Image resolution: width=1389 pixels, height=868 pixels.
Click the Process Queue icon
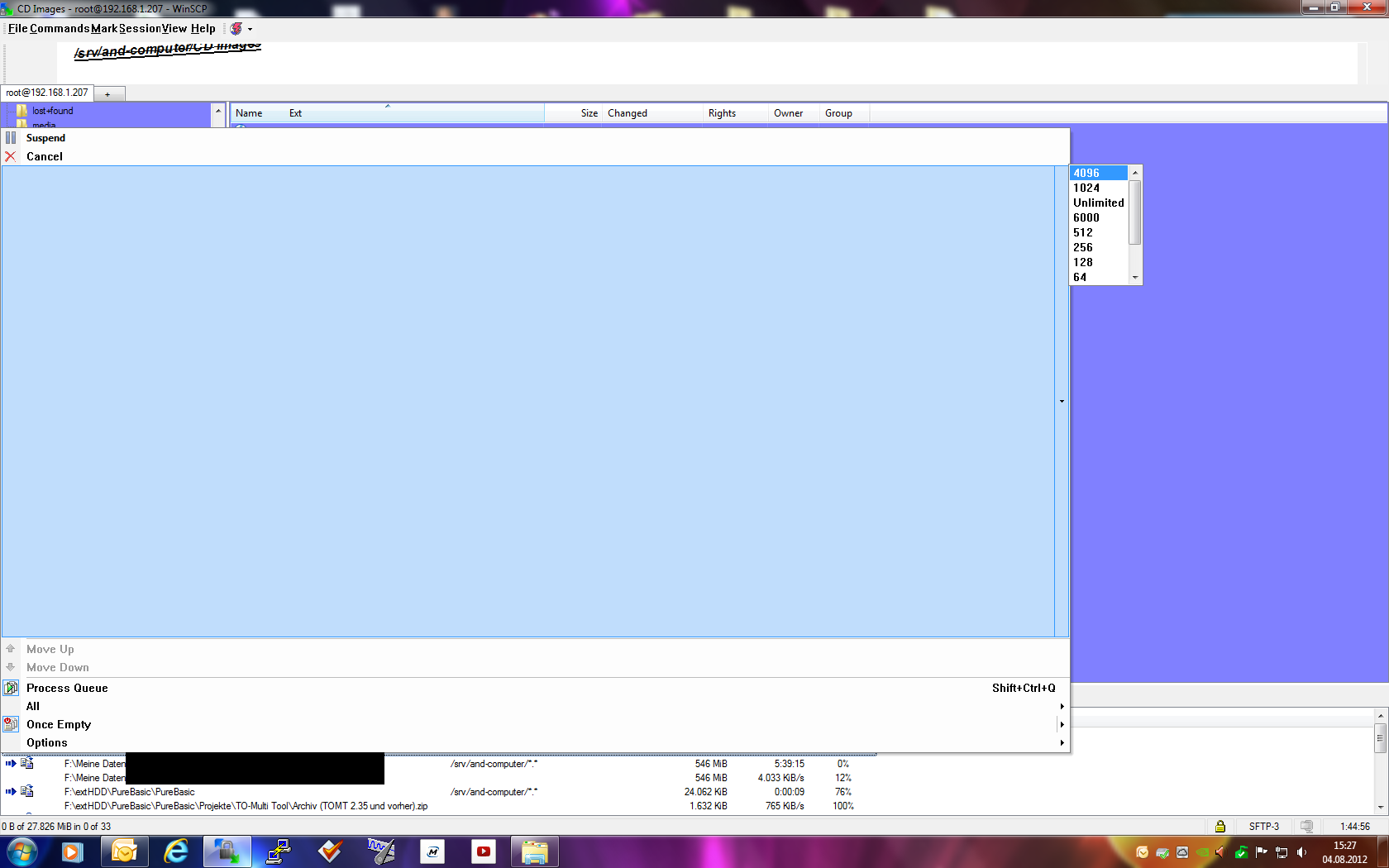[x=11, y=688]
